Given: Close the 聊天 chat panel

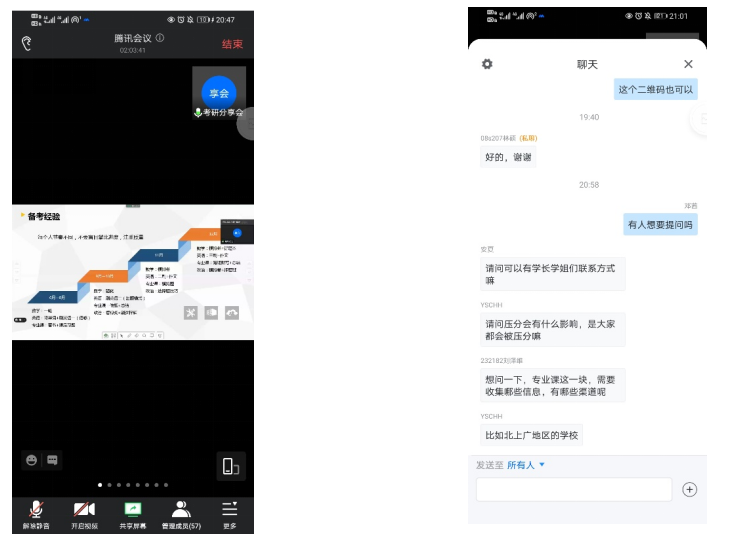Looking at the screenshot, I should (688, 64).
